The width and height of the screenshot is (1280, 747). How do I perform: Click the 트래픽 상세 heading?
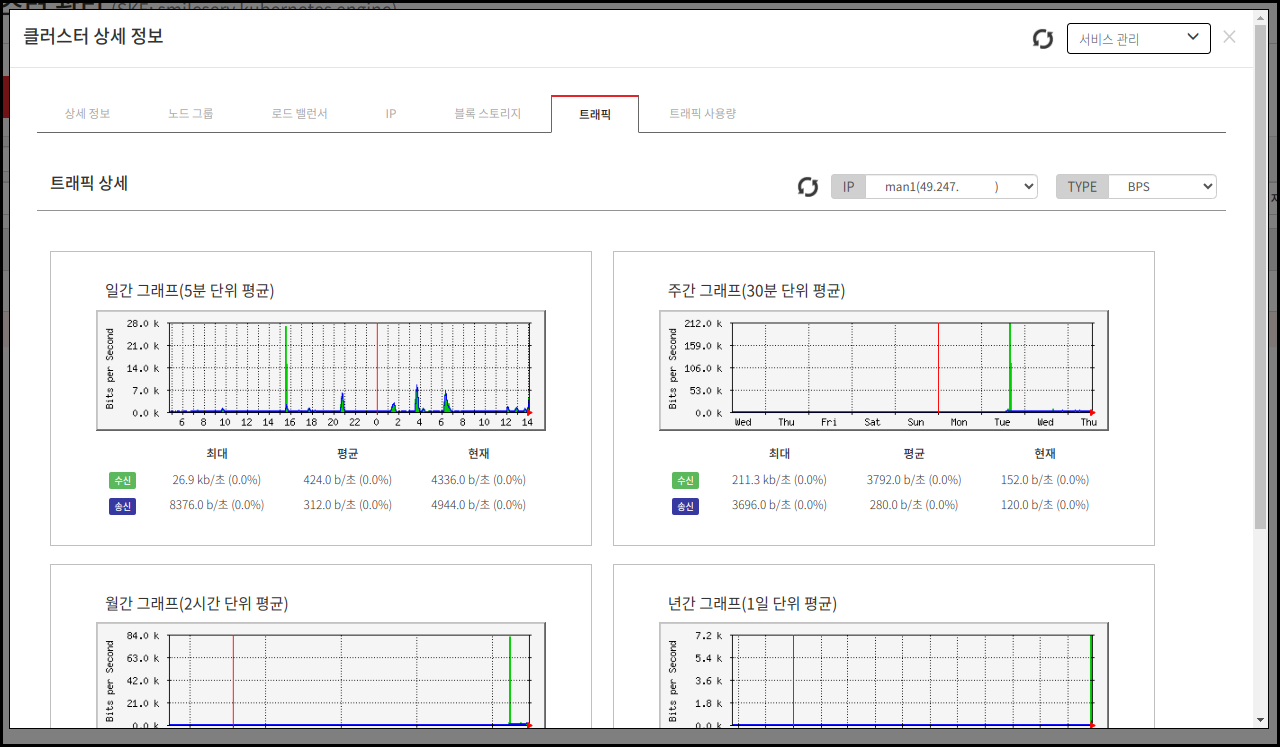point(89,184)
